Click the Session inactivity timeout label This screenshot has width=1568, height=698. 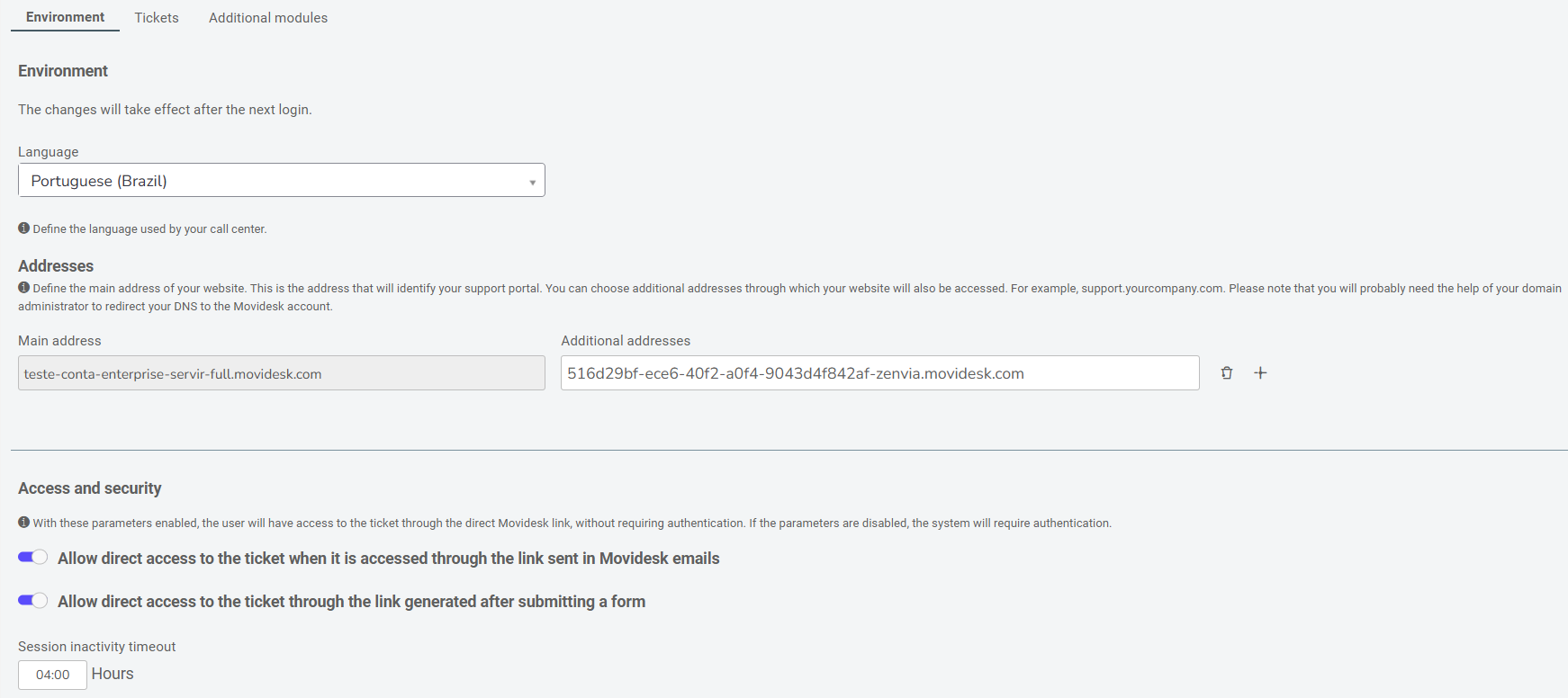pos(97,647)
